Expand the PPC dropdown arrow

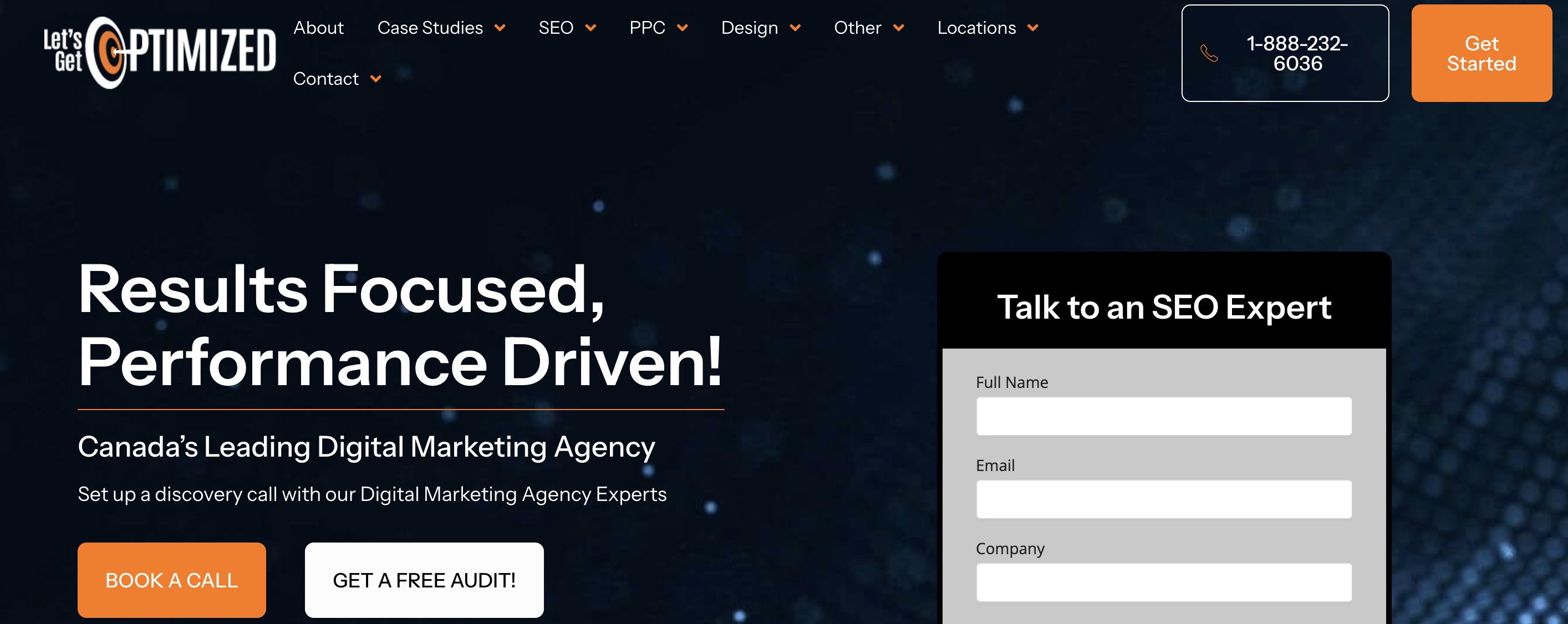tap(683, 28)
